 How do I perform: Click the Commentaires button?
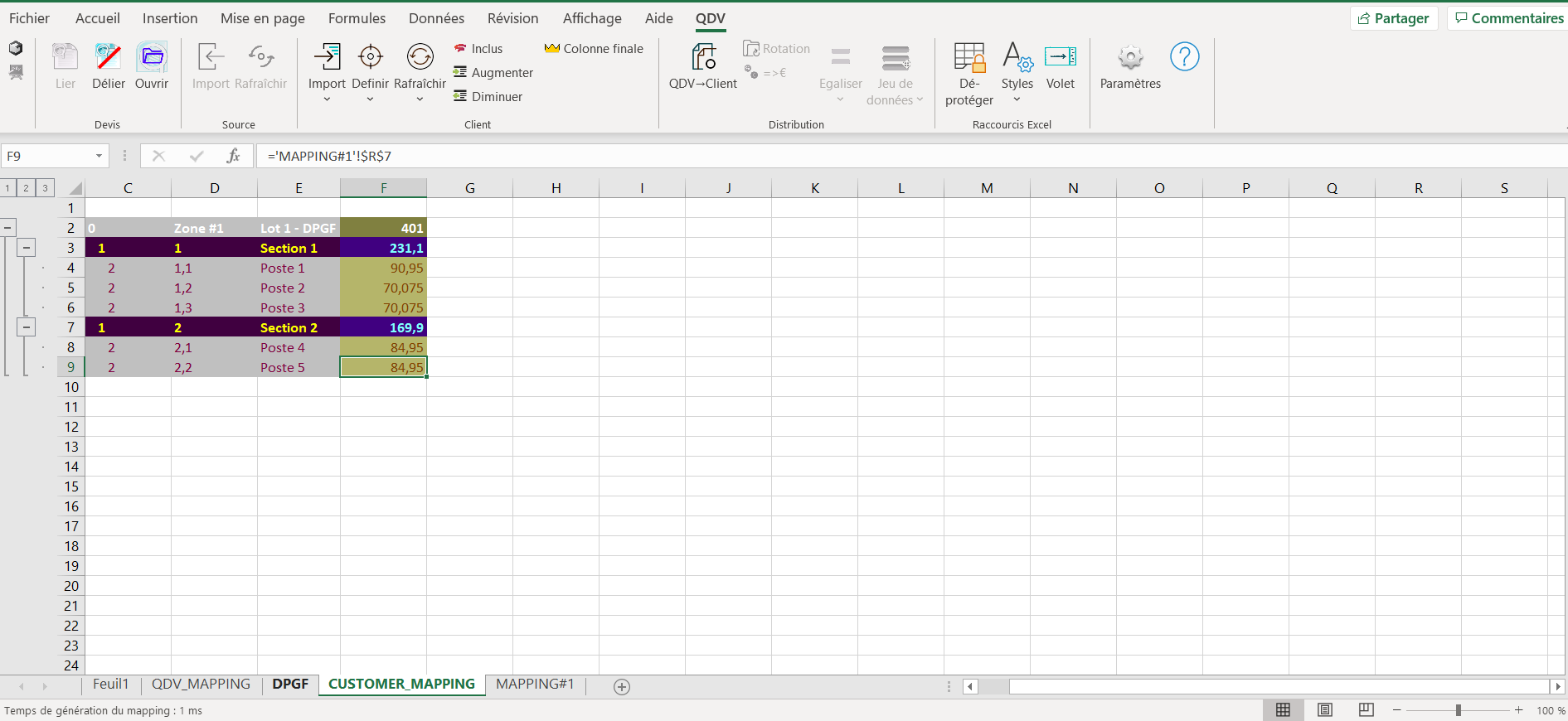pos(1509,18)
